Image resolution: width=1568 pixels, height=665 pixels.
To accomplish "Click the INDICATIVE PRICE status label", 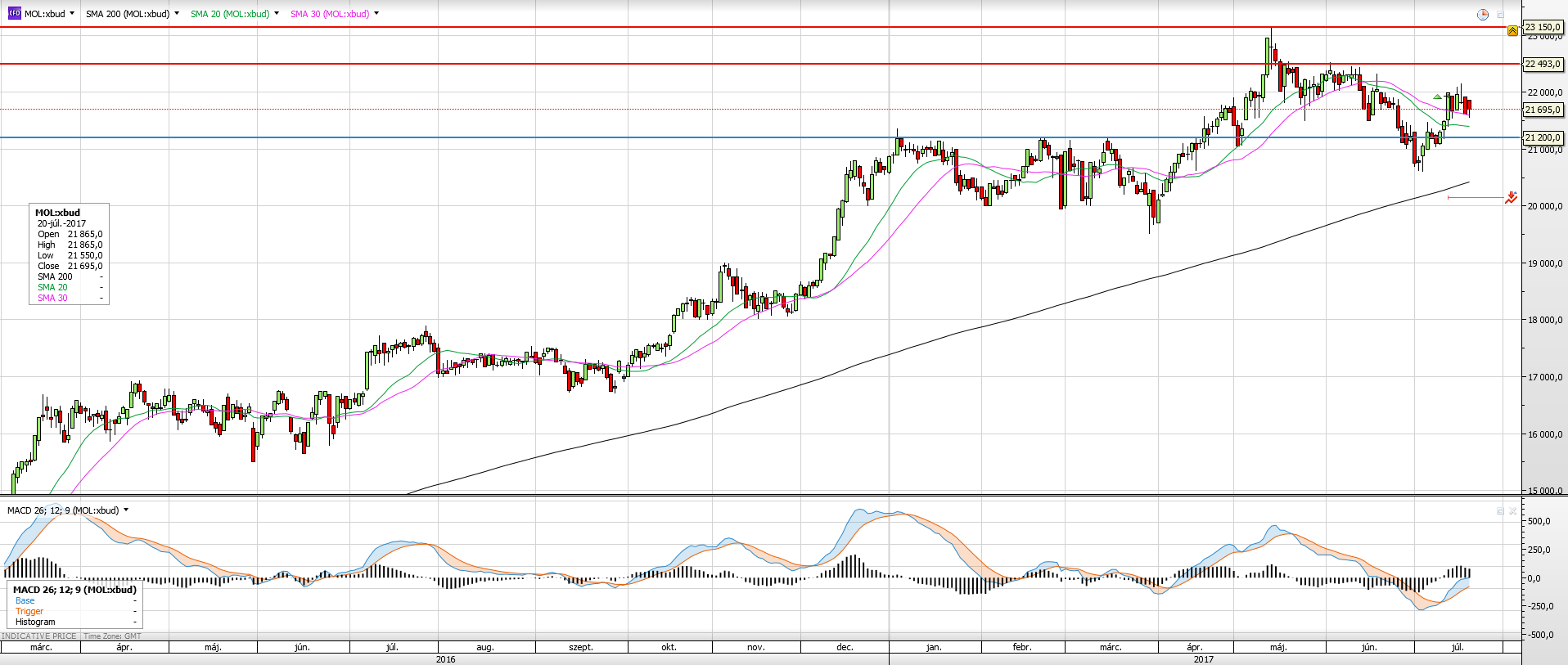I will [39, 636].
